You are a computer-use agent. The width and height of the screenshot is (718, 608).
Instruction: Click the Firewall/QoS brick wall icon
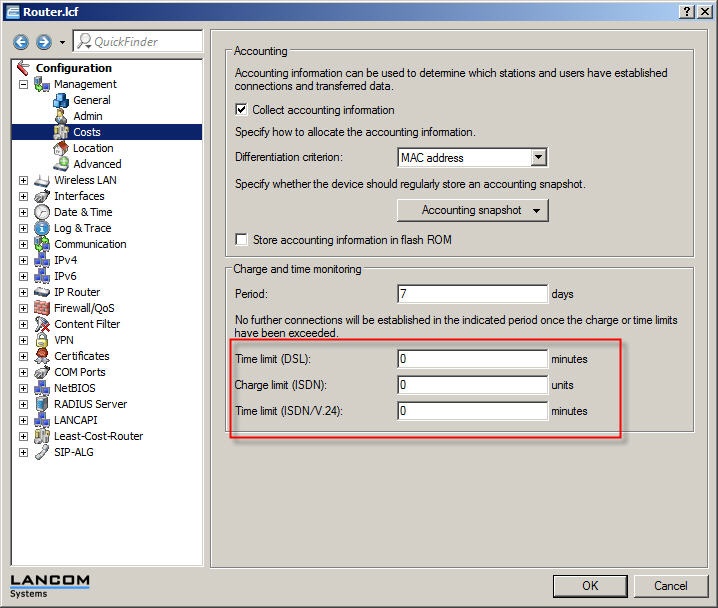click(x=42, y=308)
